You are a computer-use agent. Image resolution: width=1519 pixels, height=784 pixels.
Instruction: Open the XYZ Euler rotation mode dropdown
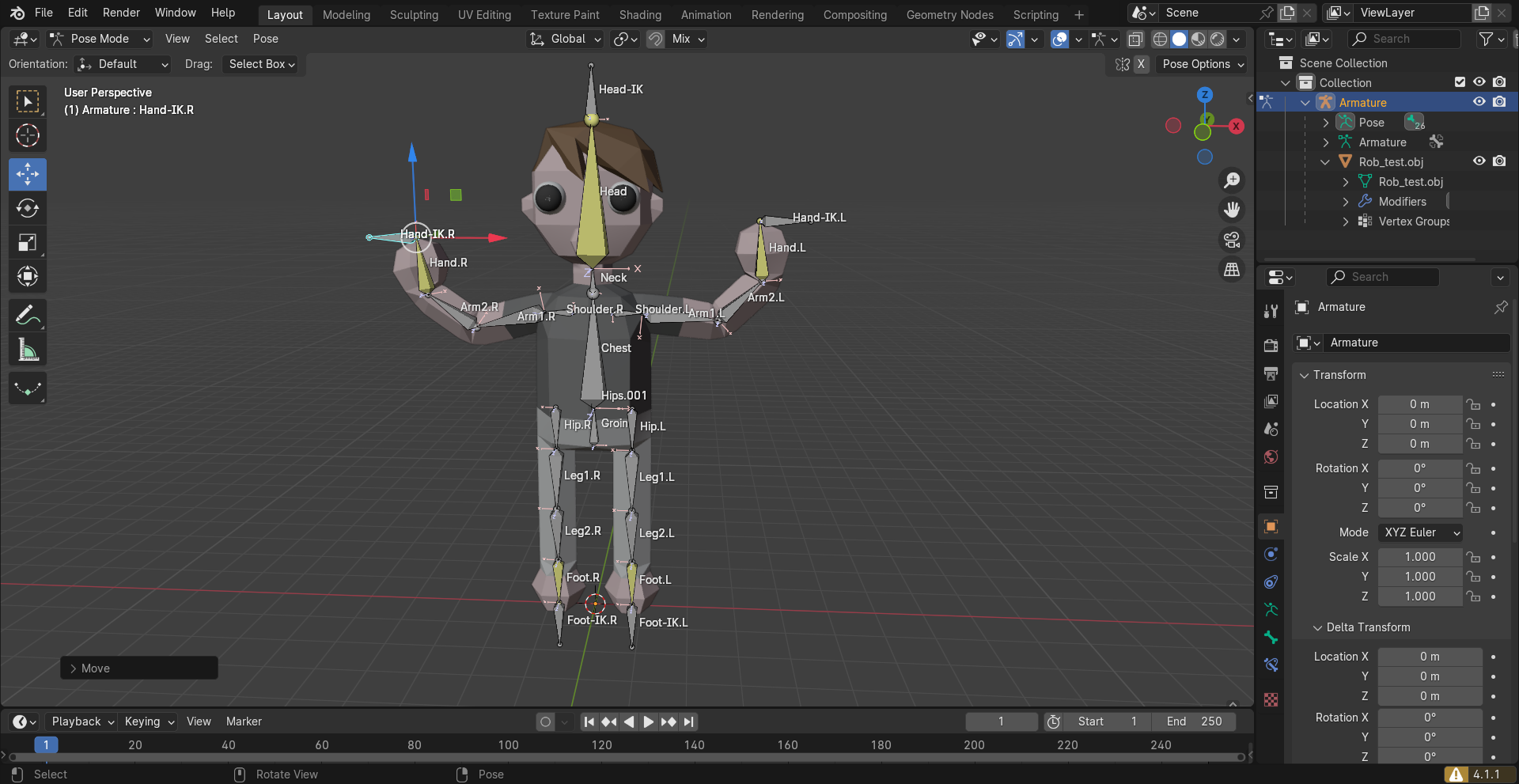(x=1420, y=532)
